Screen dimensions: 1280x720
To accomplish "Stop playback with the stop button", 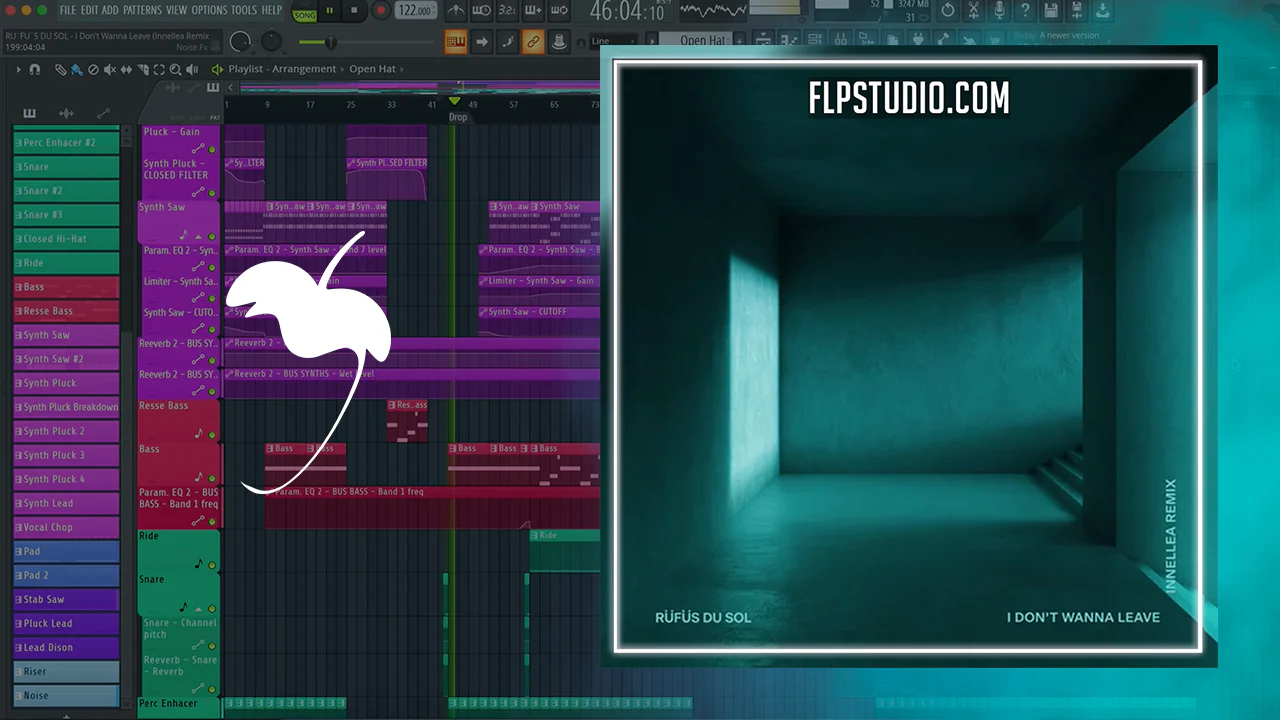I will pyautogui.click(x=355, y=11).
